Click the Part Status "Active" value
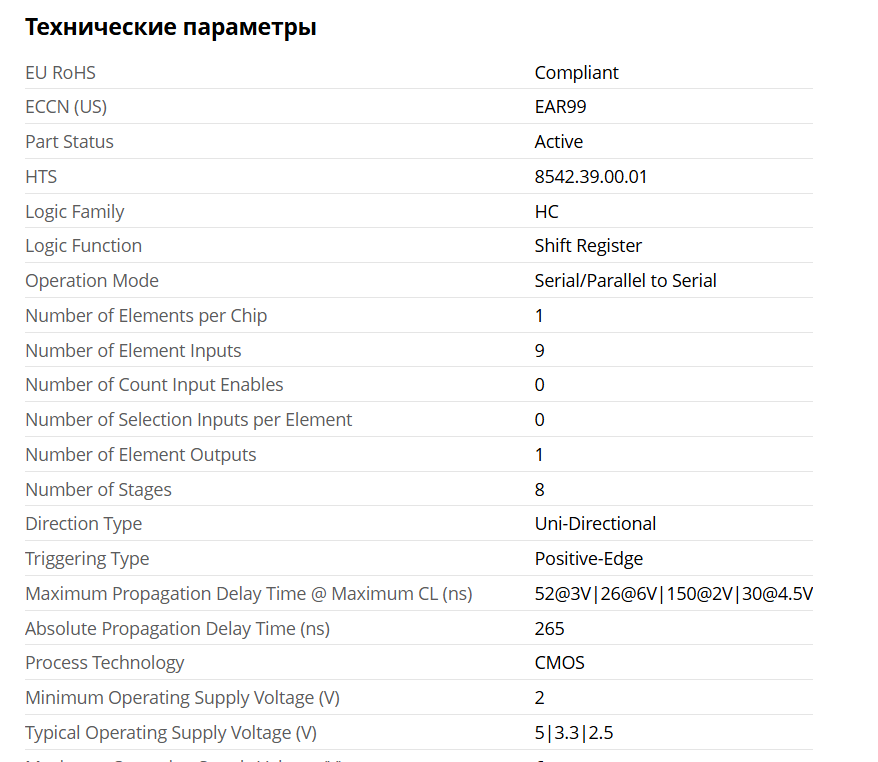The width and height of the screenshot is (878, 762). [x=558, y=142]
